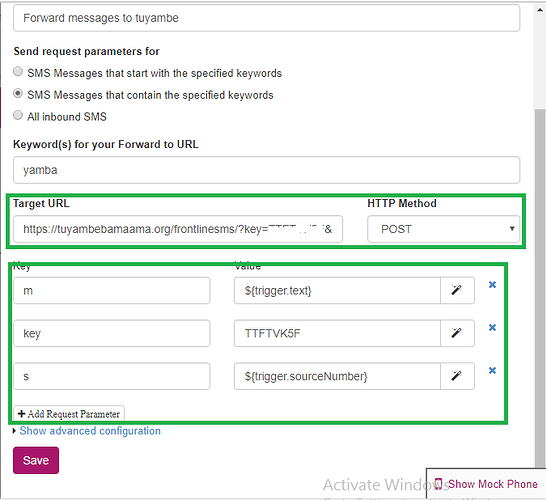546x500 pixels.
Task: Edit the value field 'TTFTVK5F'
Action: coord(337,333)
